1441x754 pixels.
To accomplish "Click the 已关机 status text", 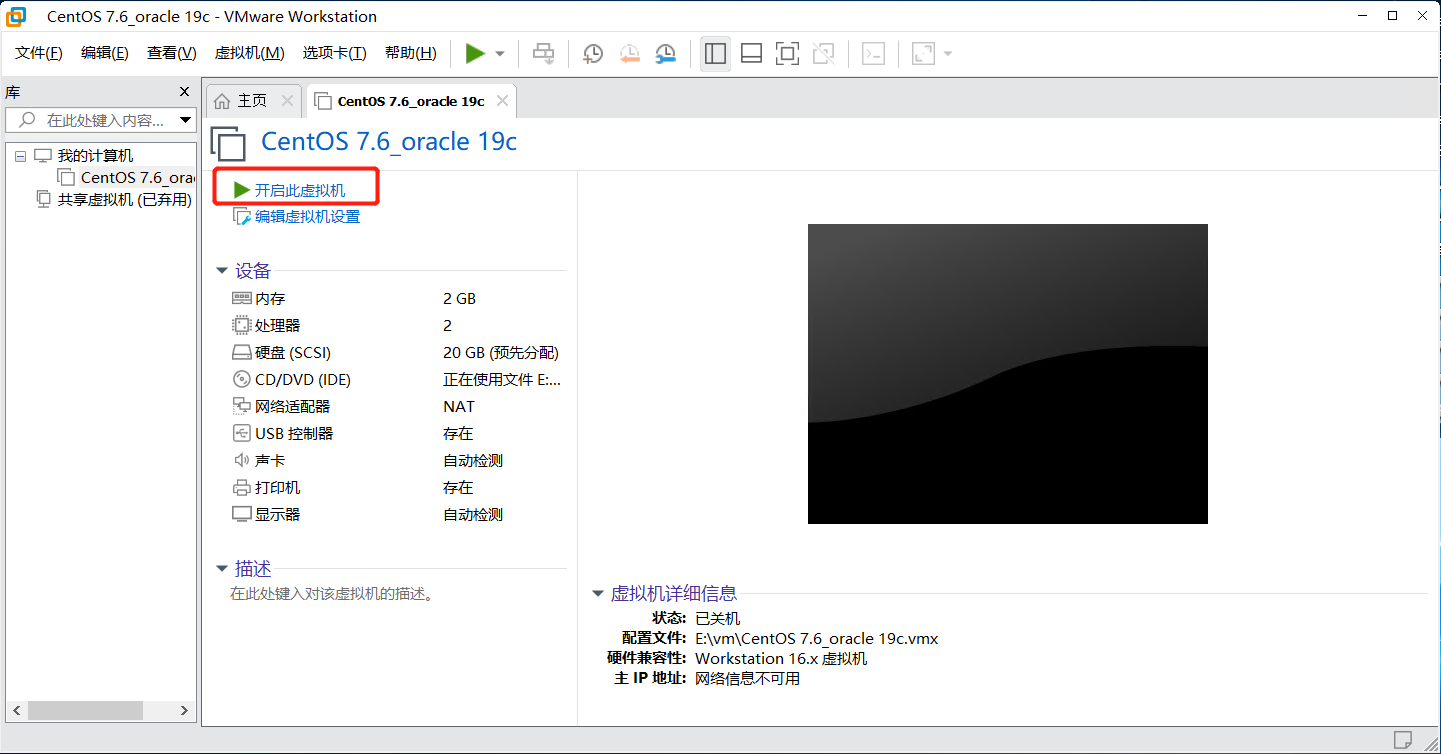I will [718, 618].
